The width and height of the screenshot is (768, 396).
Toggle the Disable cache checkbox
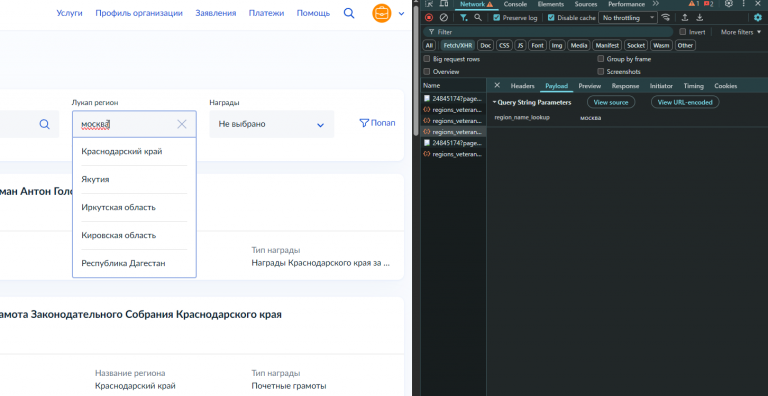551,18
